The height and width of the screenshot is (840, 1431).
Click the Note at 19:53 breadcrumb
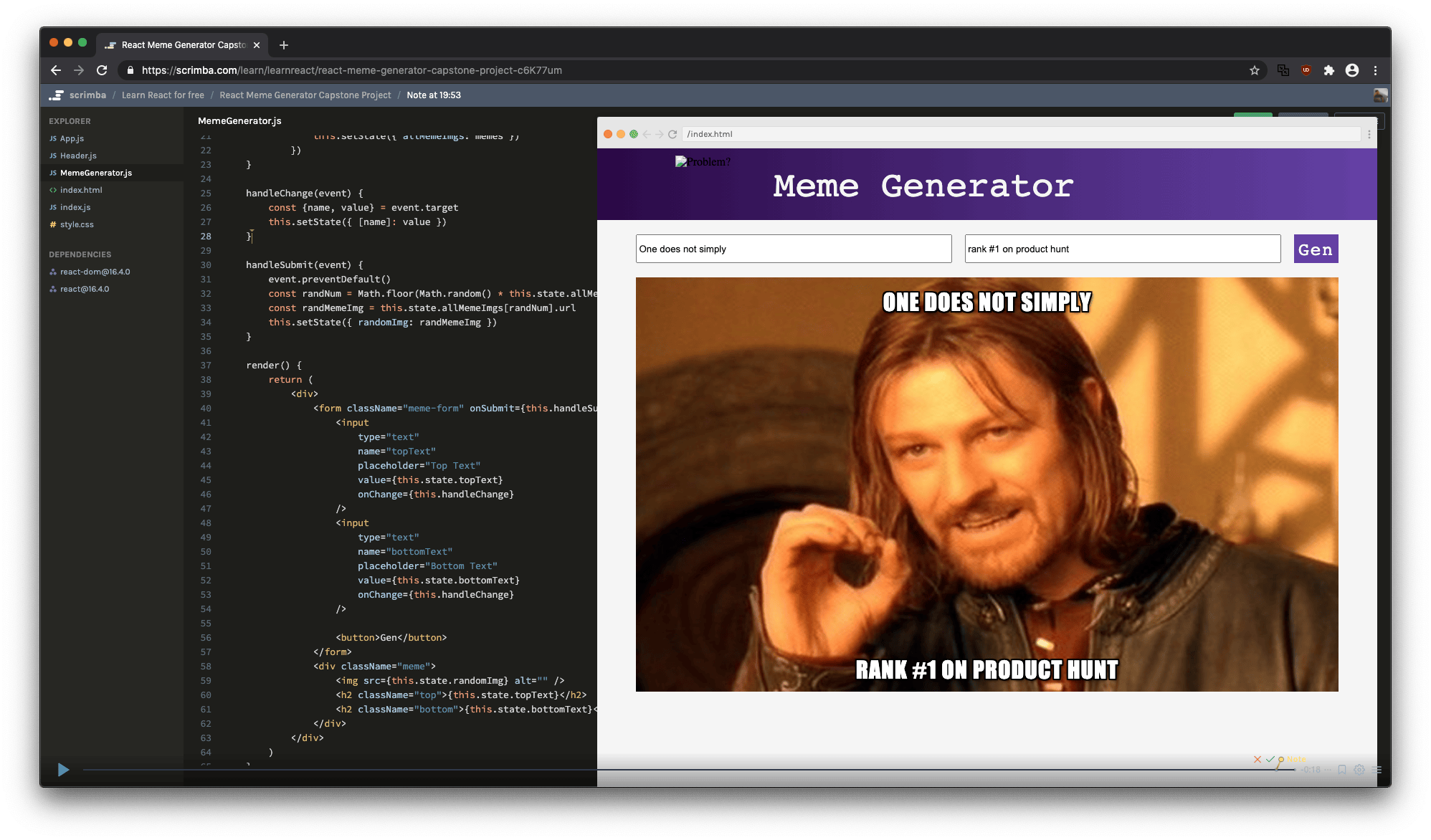click(x=434, y=95)
